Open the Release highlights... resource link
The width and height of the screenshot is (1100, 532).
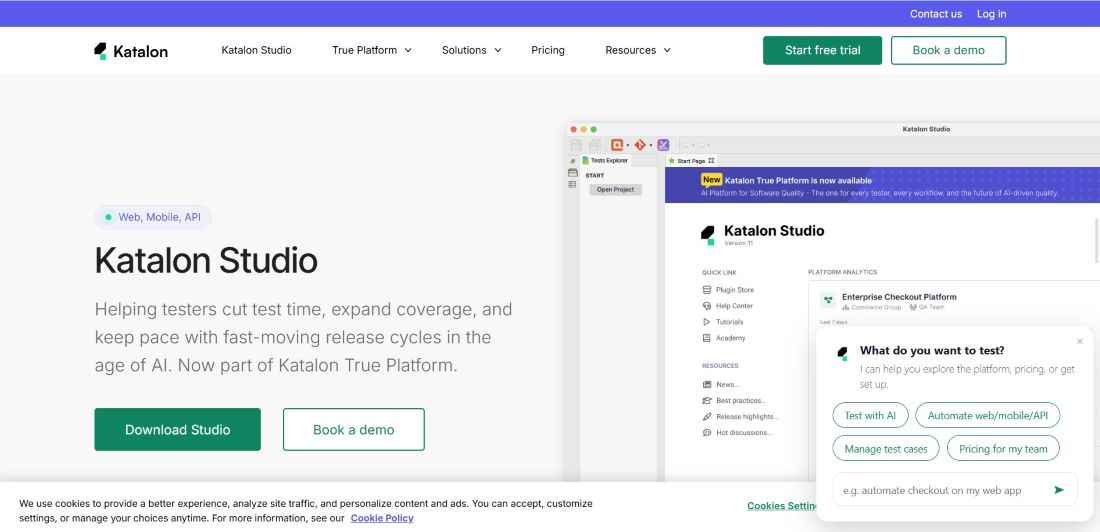[x=746, y=417]
